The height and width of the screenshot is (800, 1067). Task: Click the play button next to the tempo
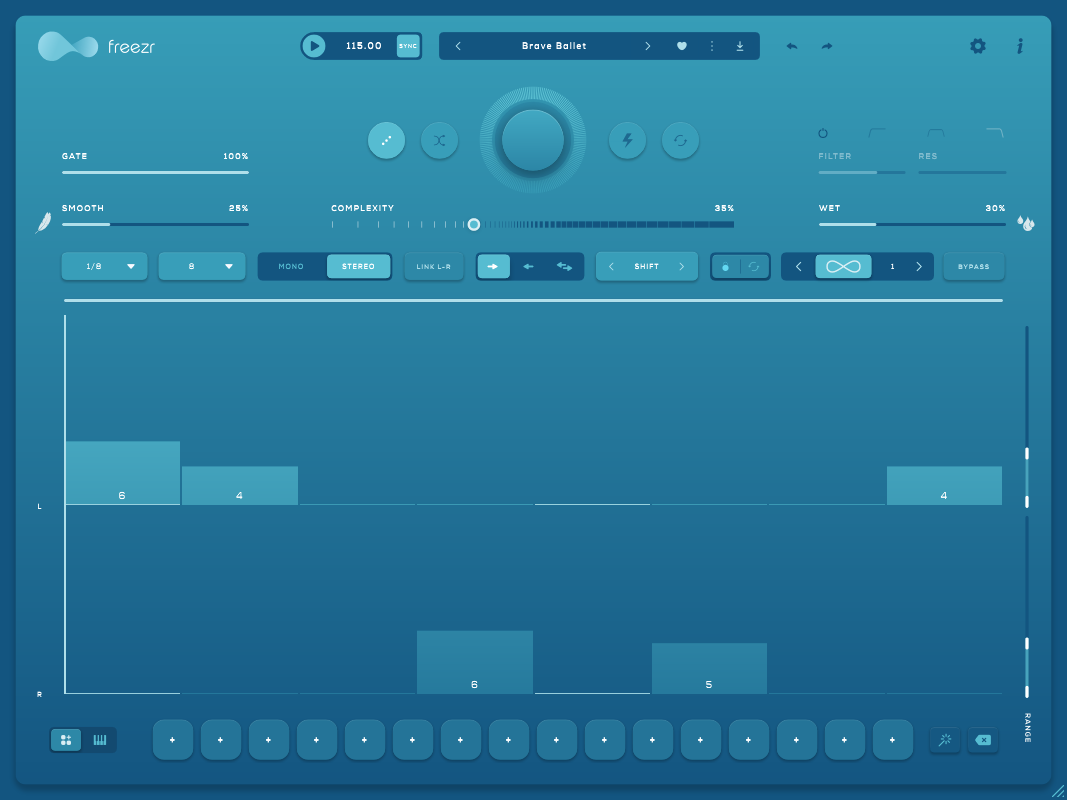pos(314,46)
